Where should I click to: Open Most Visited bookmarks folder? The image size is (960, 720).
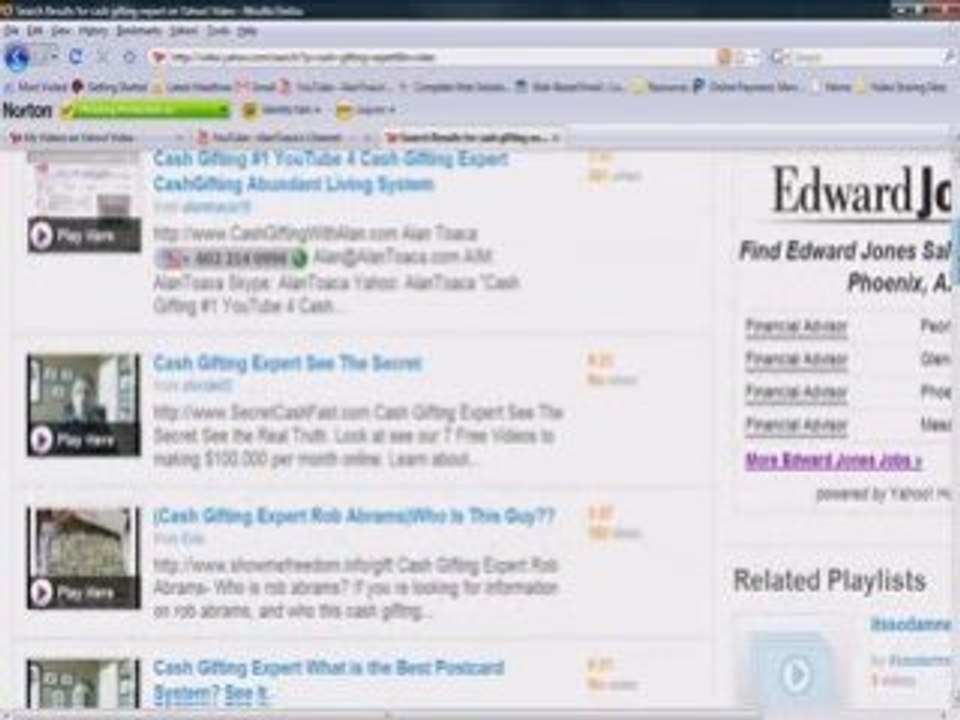(x=36, y=87)
